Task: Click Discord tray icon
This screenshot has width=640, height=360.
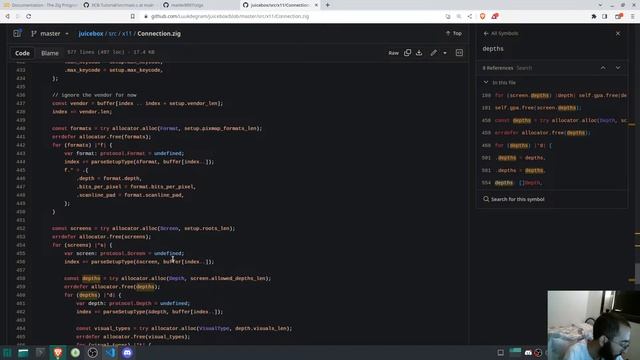Action: [x=528, y=353]
